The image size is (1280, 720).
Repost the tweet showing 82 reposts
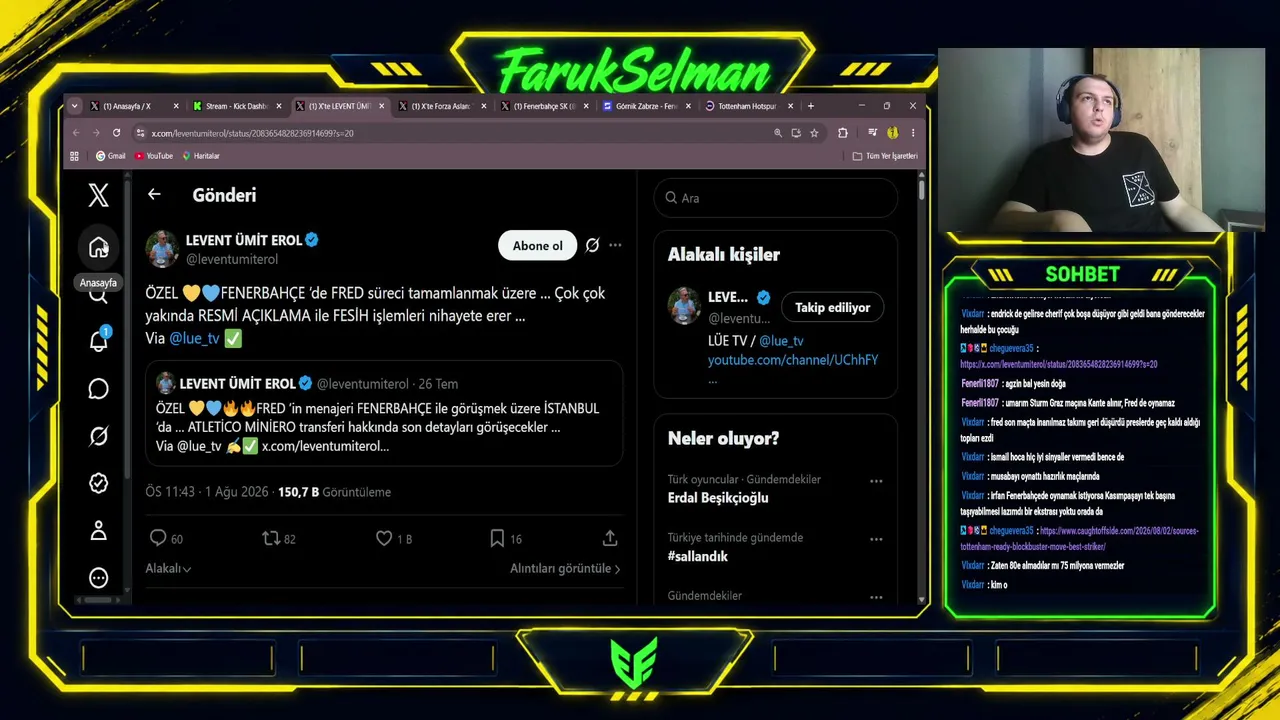point(270,538)
